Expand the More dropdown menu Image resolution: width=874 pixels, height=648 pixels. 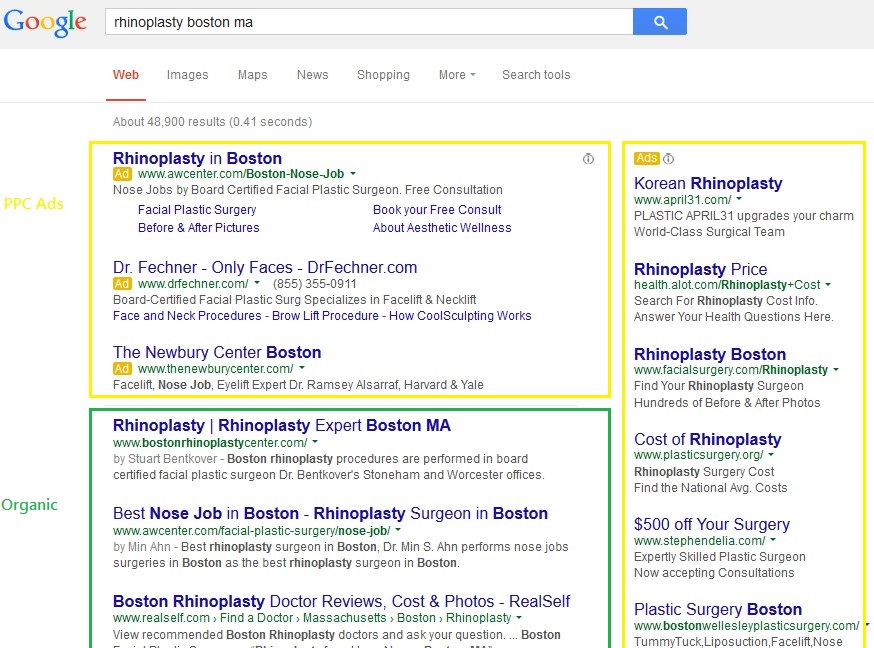[457, 75]
